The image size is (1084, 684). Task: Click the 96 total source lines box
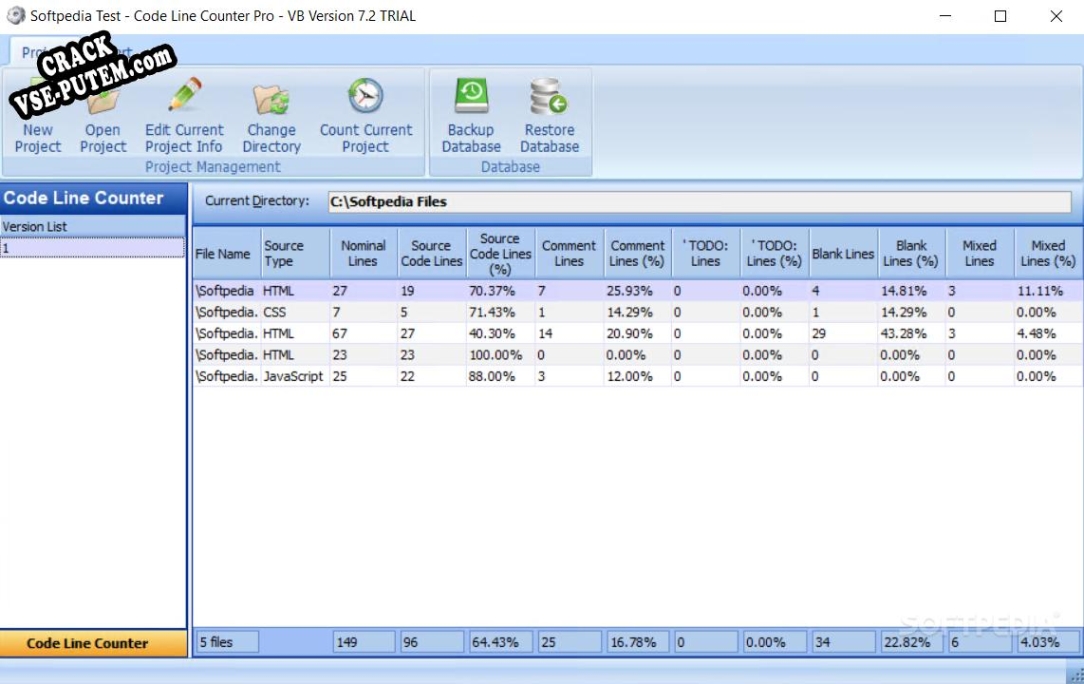432,642
